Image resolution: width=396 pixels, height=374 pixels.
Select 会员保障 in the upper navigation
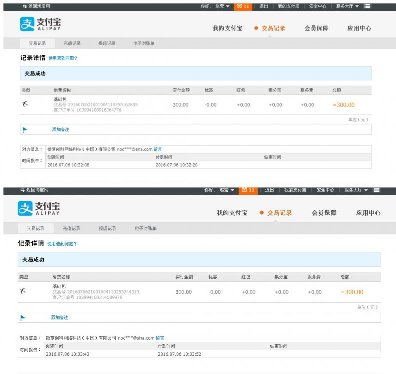pos(316,28)
